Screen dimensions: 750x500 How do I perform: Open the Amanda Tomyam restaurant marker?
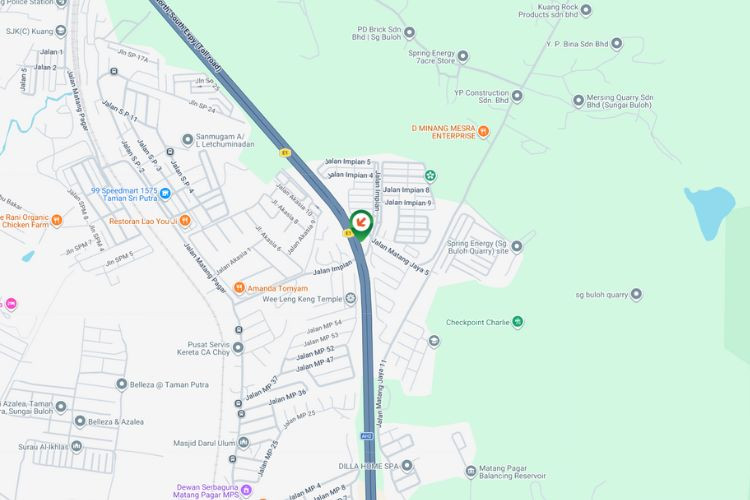point(239,288)
